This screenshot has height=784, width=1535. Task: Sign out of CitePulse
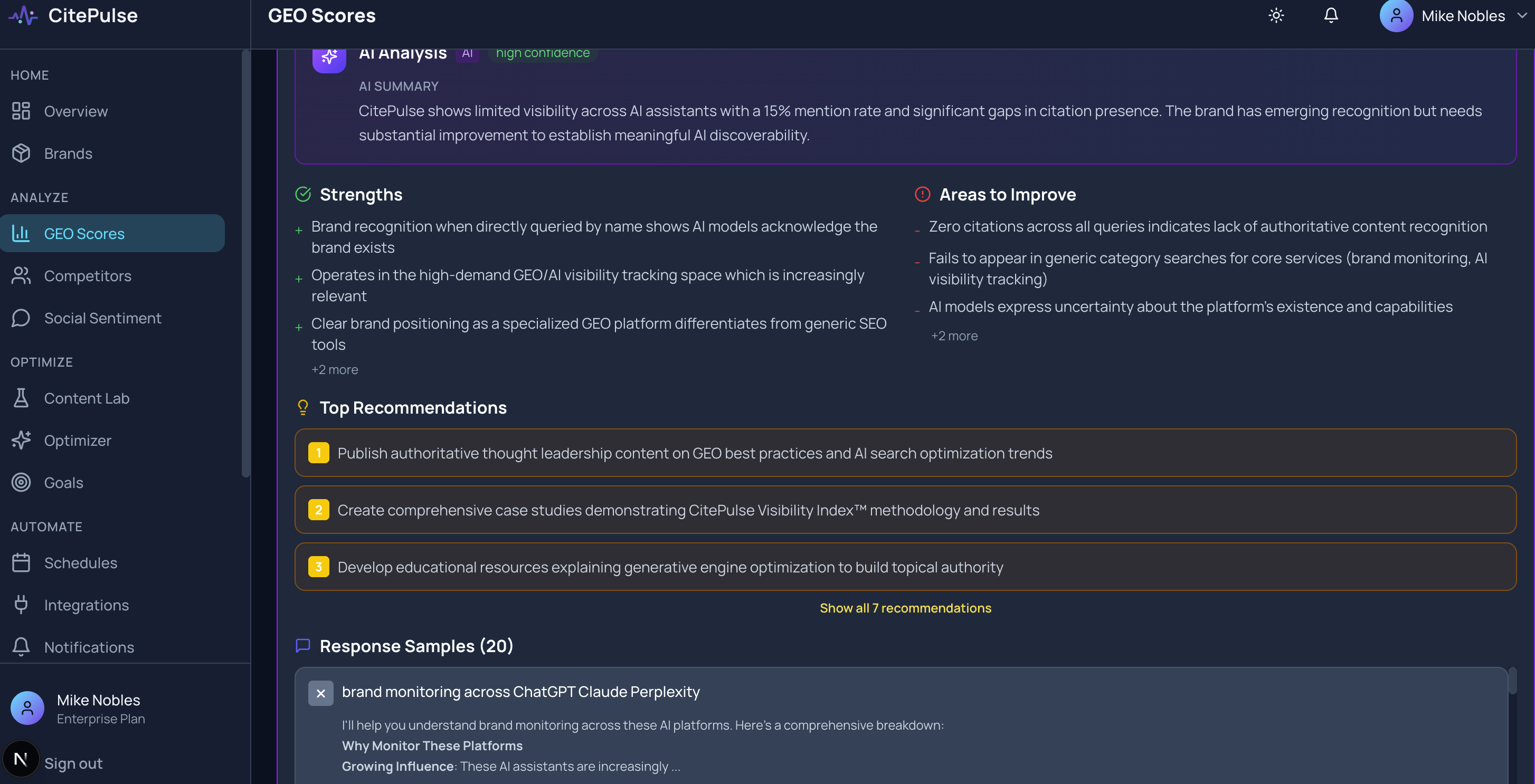point(73,763)
